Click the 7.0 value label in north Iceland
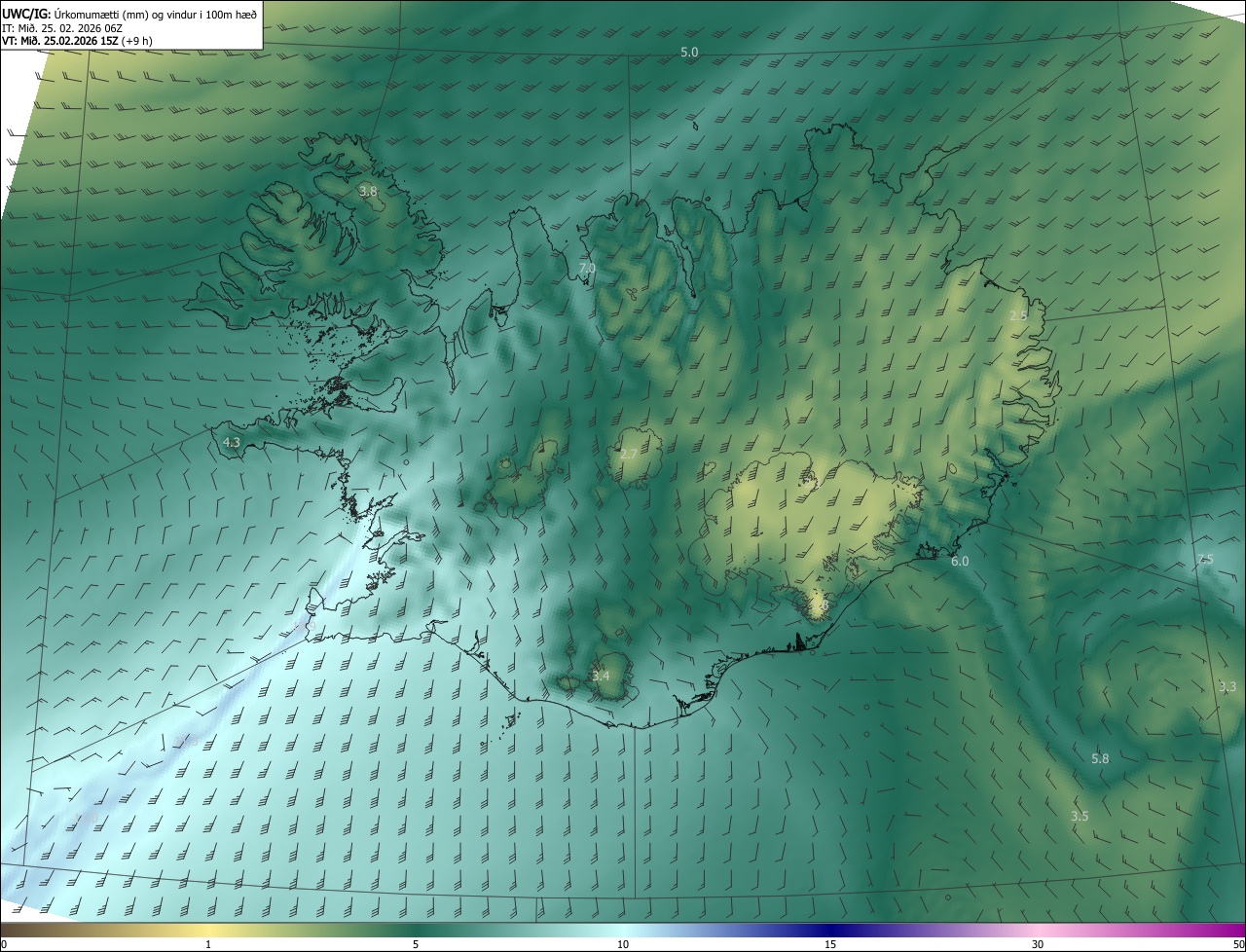This screenshot has width=1246, height=952. pyautogui.click(x=587, y=268)
